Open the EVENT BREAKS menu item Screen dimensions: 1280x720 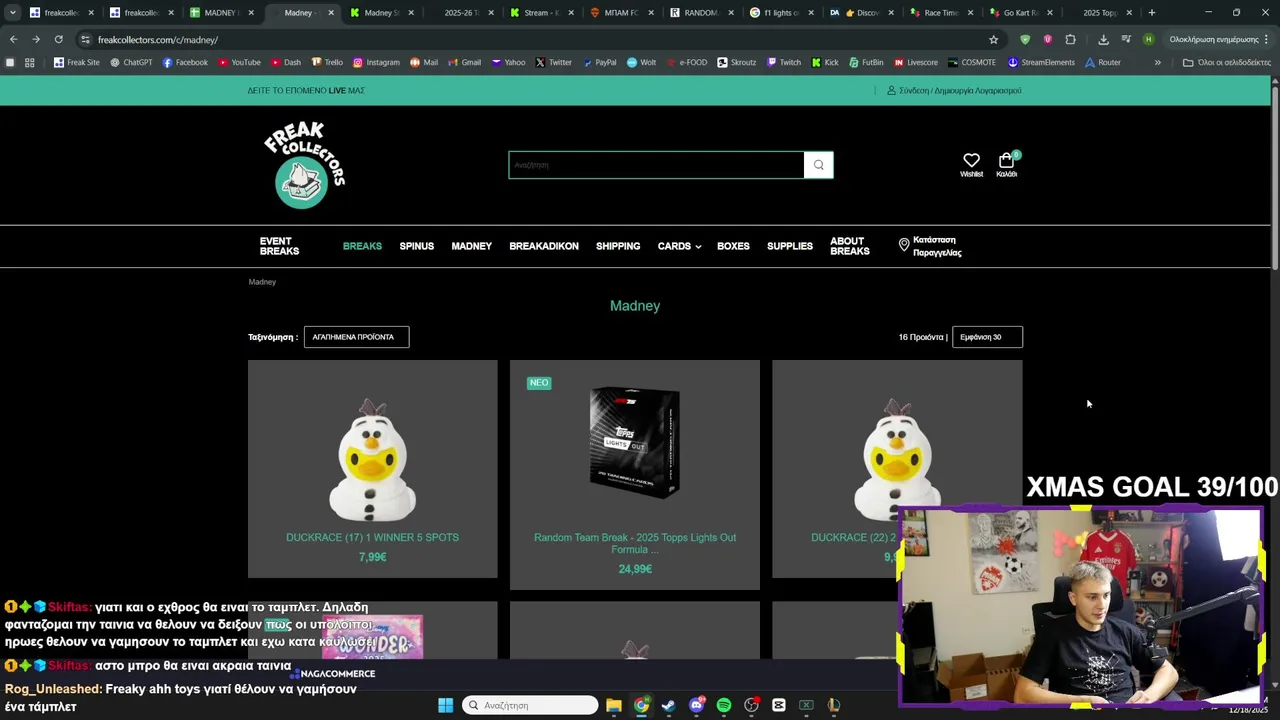pyautogui.click(x=279, y=246)
